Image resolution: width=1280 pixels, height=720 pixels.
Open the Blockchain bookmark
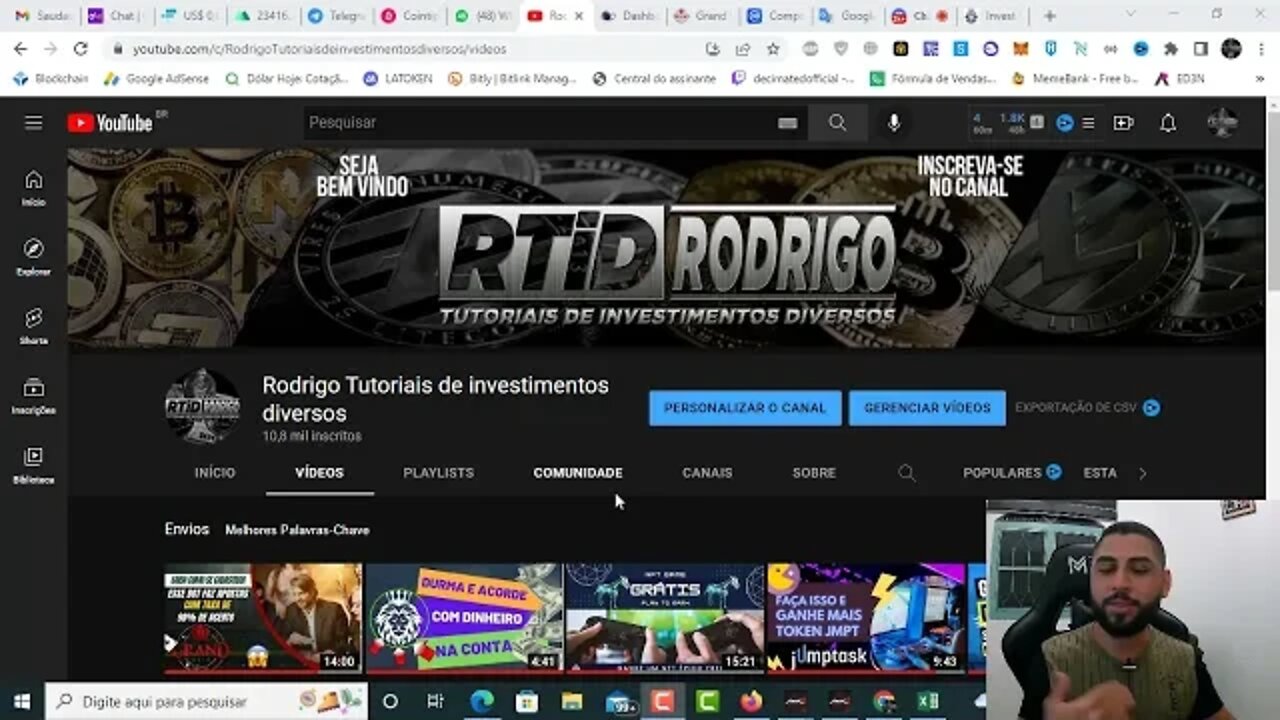[51, 78]
